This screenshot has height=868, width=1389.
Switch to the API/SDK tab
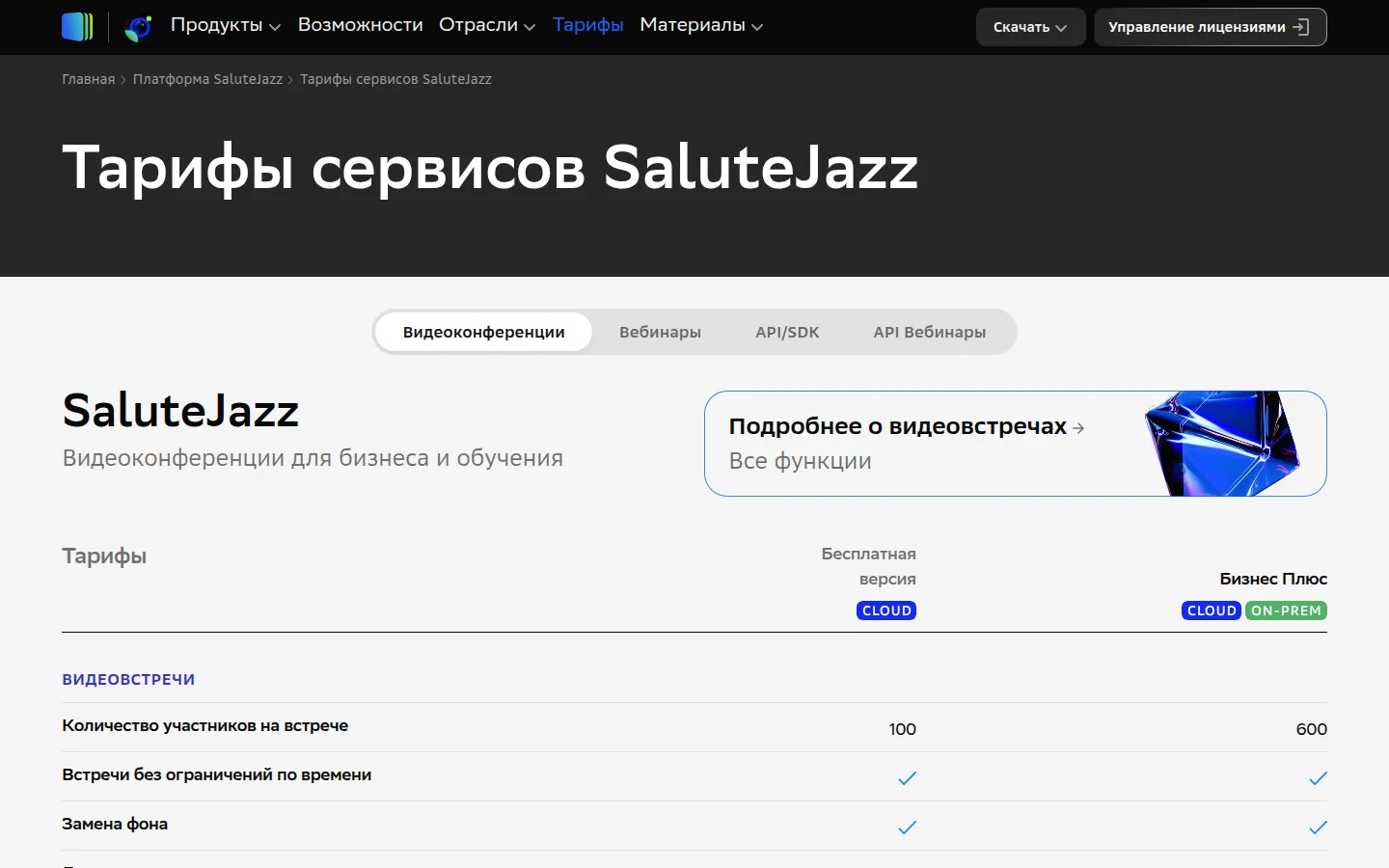[787, 332]
